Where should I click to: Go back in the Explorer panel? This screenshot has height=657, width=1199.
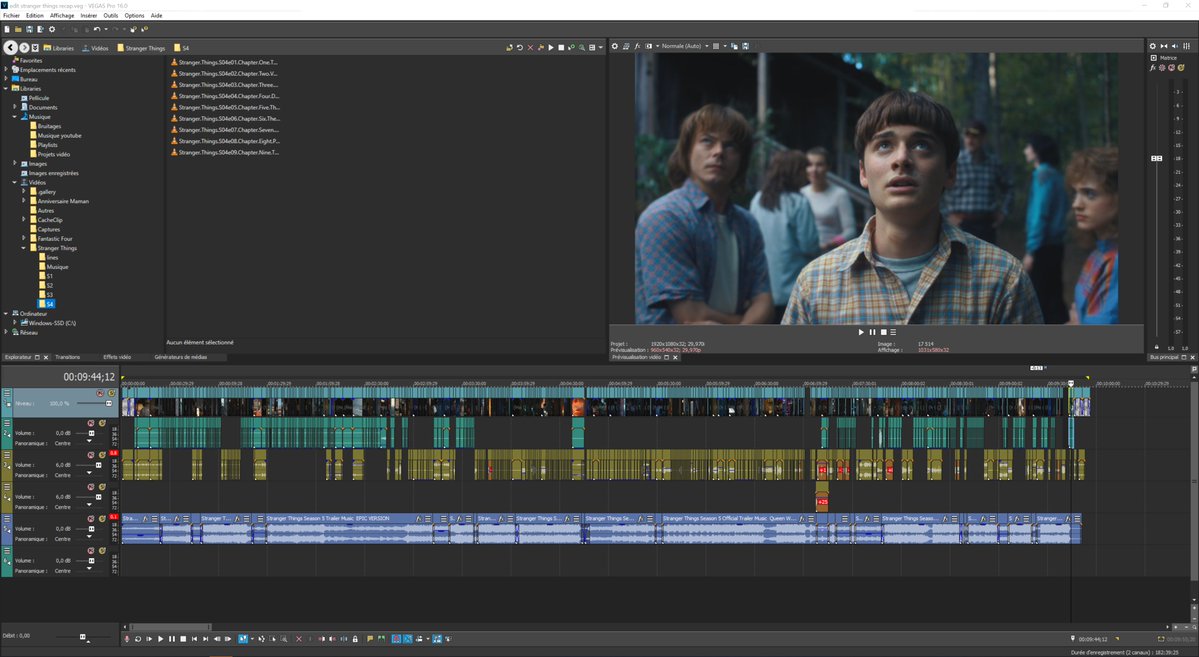point(10,47)
